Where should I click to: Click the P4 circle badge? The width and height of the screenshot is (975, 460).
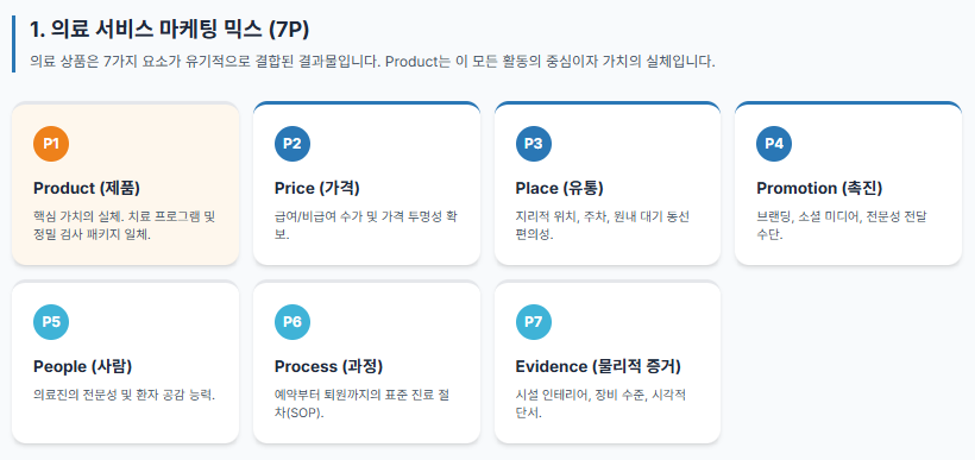774,144
